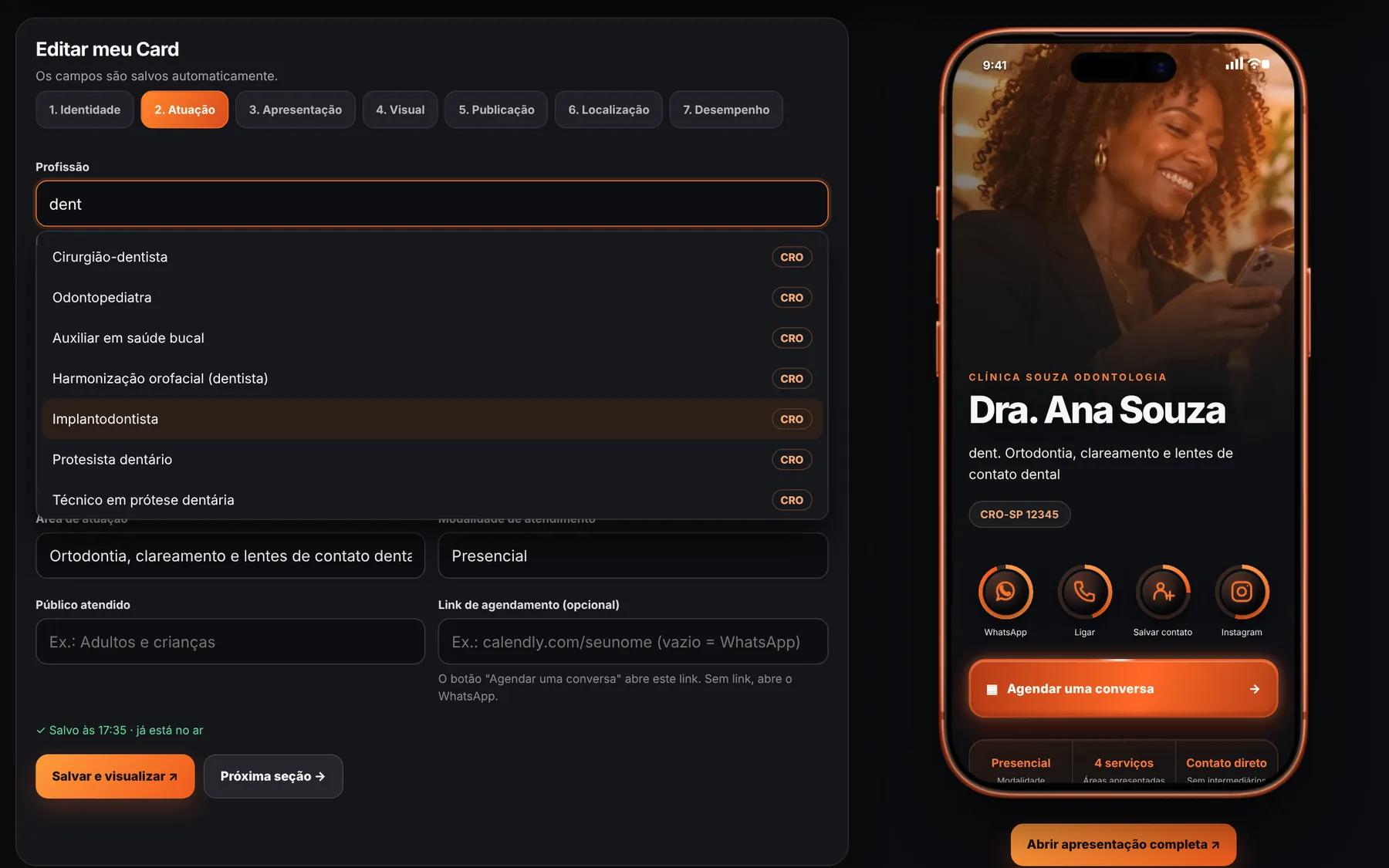
Task: Open the 6. Localização tab
Action: tap(609, 110)
